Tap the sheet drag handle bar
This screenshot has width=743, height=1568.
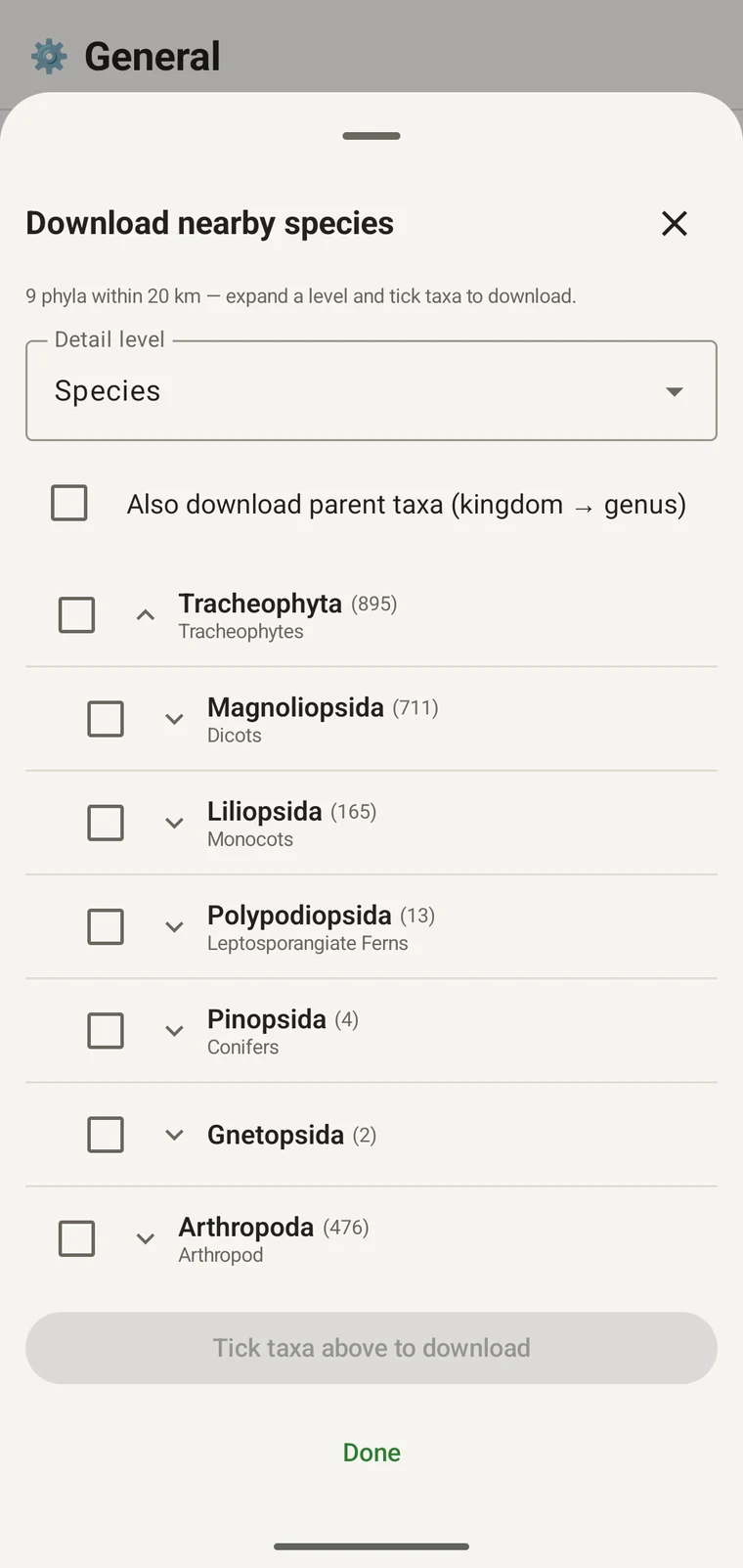[371, 136]
